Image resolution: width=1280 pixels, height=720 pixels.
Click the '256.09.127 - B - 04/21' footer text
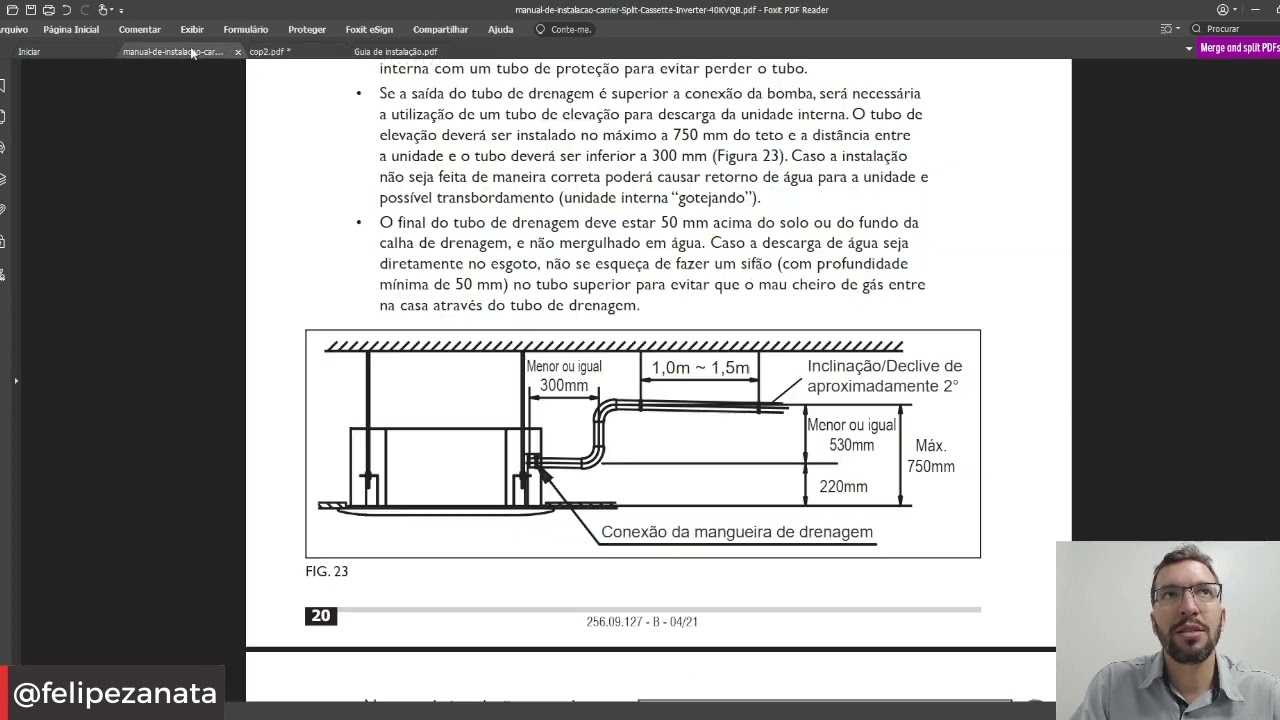[642, 622]
